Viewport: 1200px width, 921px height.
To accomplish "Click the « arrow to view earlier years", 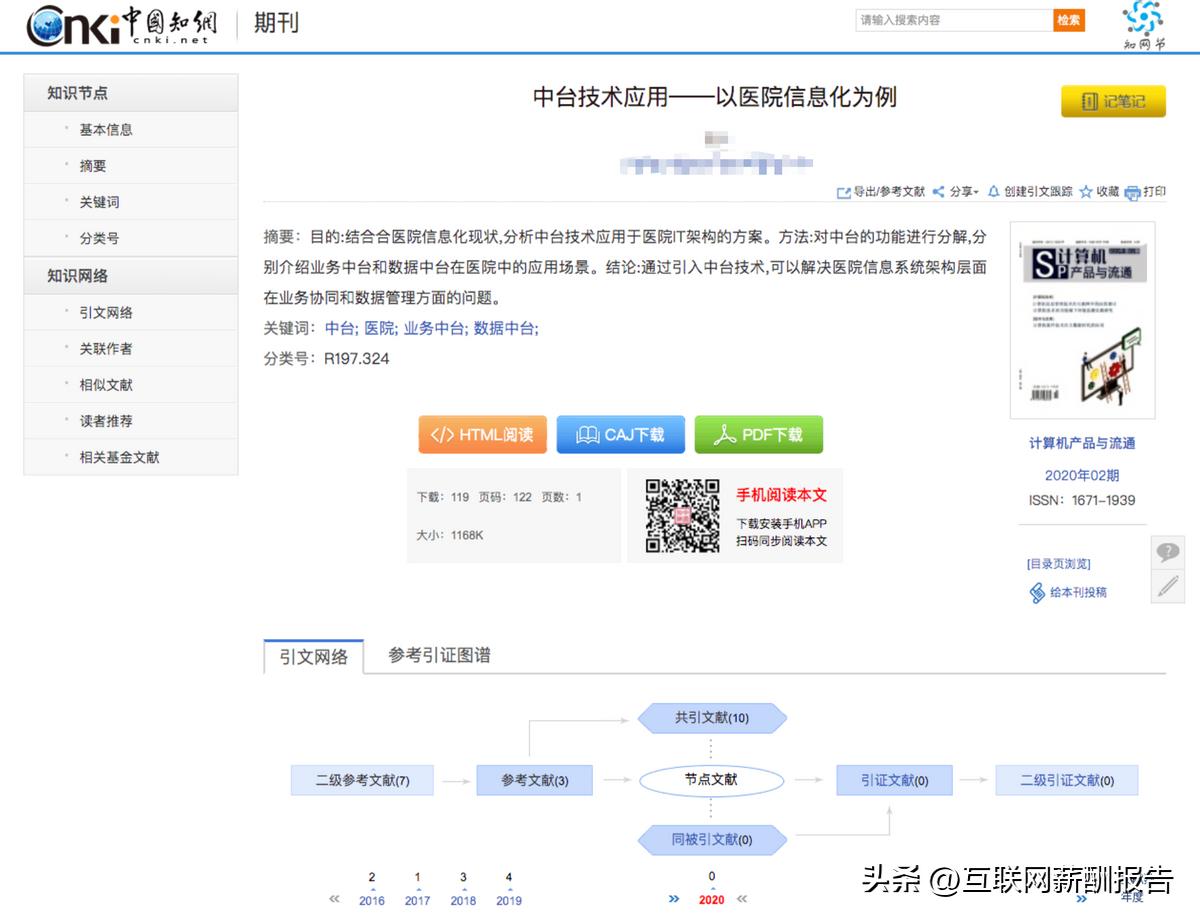I will tap(333, 899).
